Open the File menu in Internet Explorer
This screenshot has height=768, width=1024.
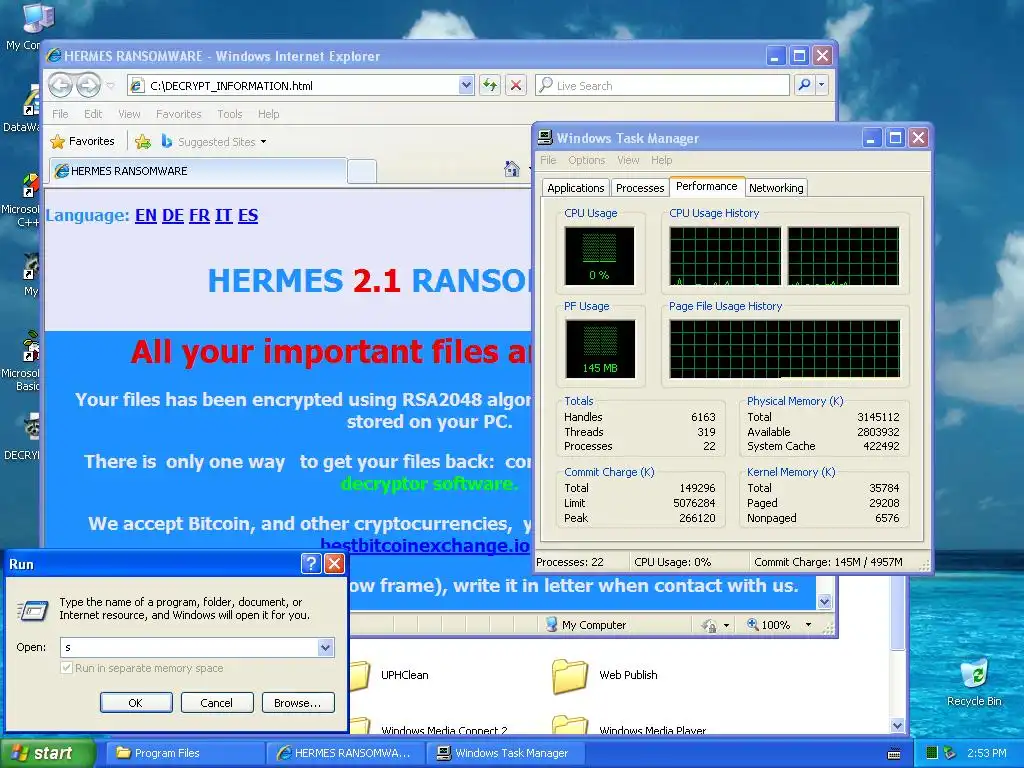coord(60,114)
